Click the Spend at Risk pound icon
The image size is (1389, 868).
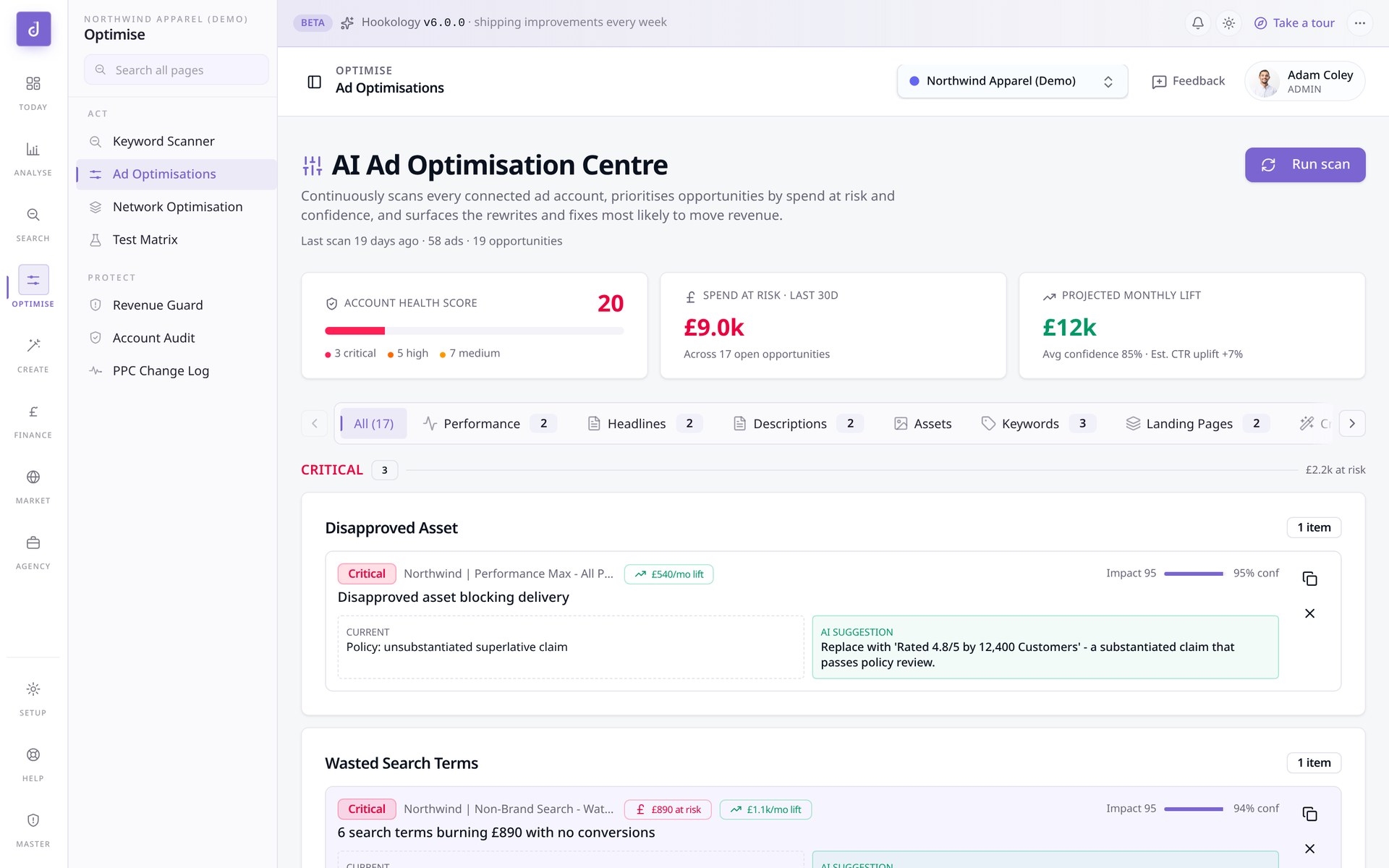click(690, 297)
